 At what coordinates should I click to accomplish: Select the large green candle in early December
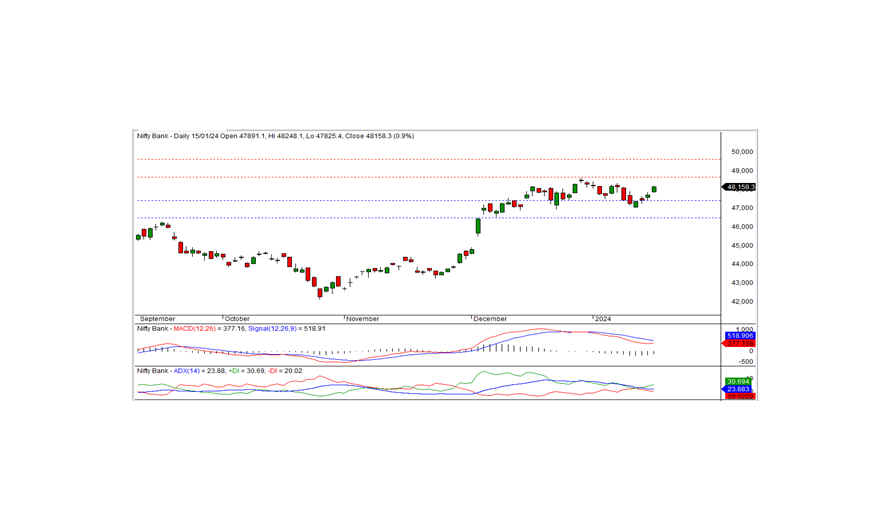(x=478, y=227)
